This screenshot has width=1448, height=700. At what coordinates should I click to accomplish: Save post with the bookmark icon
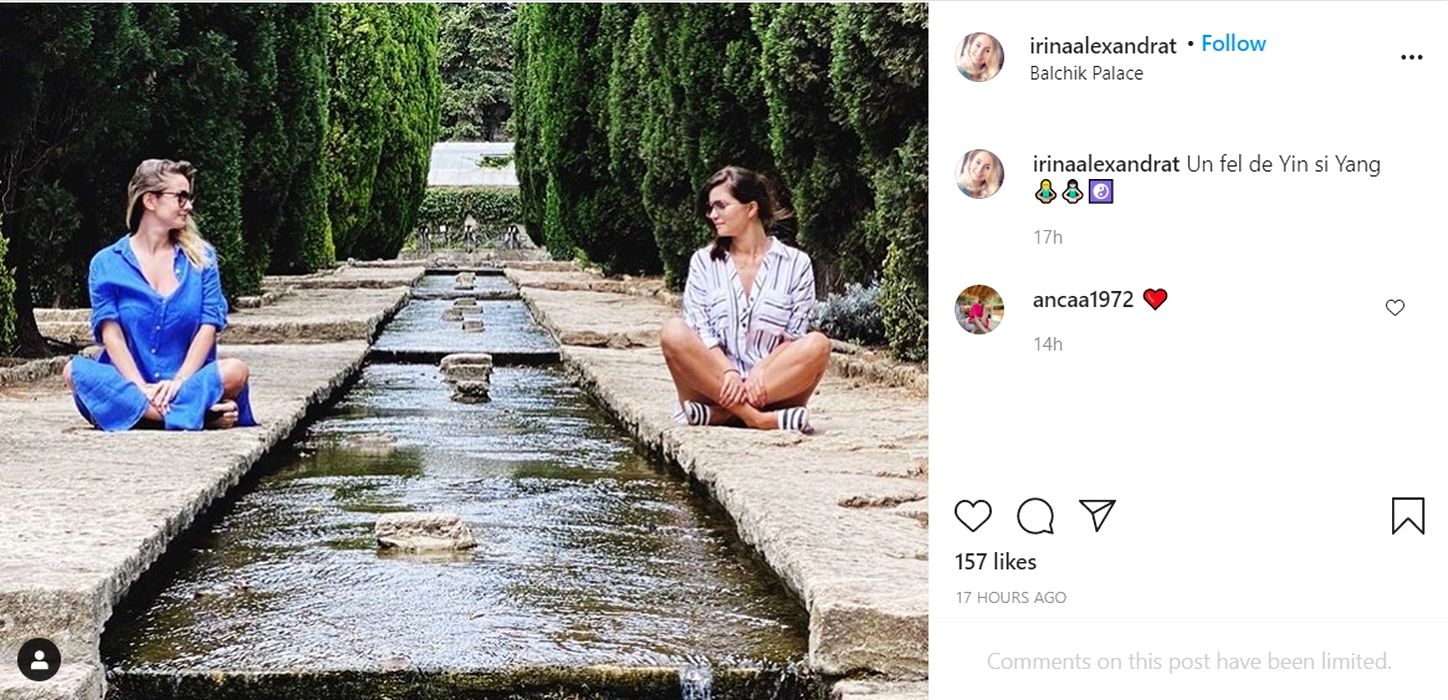1407,516
